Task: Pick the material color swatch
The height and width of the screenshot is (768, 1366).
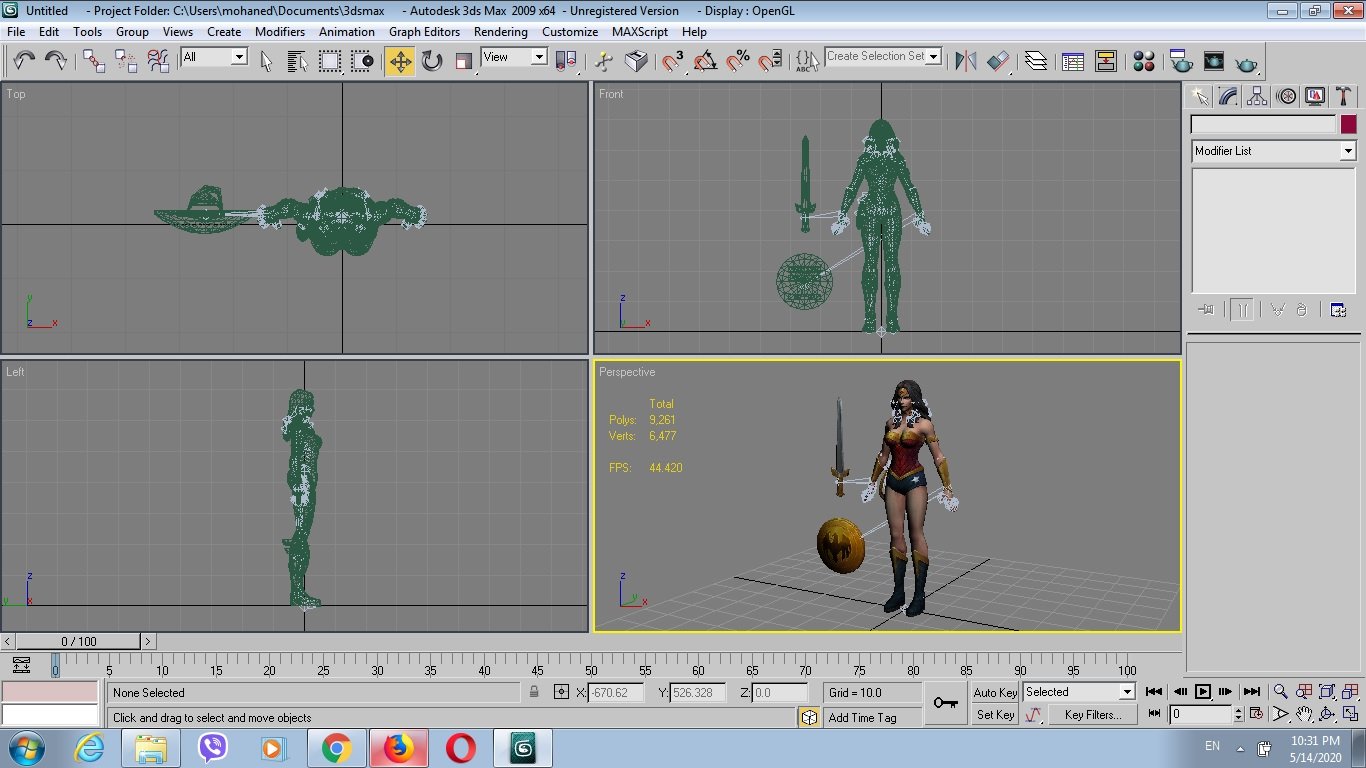Action: pos(1349,124)
